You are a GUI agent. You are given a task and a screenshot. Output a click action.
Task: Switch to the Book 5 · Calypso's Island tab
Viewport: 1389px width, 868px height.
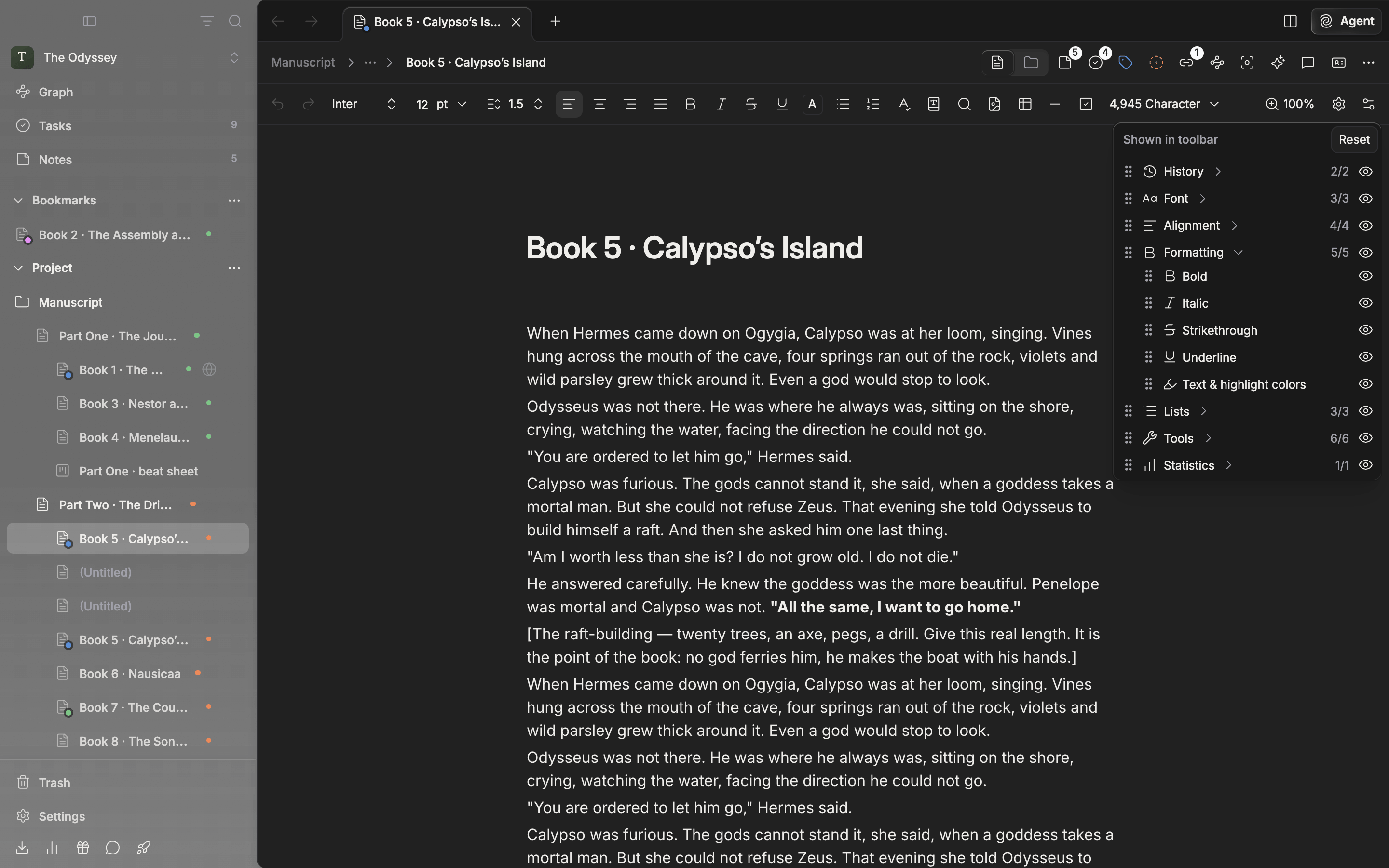point(437,22)
